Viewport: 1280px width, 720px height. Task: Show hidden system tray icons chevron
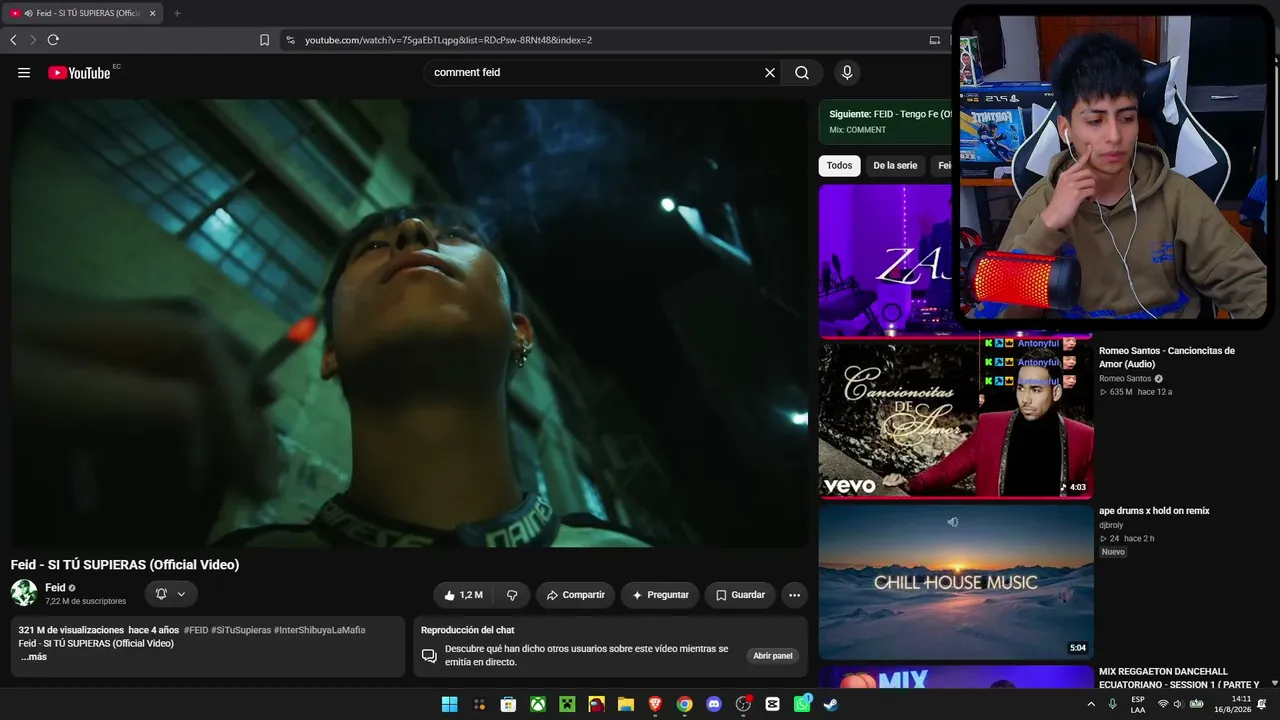click(x=1091, y=704)
